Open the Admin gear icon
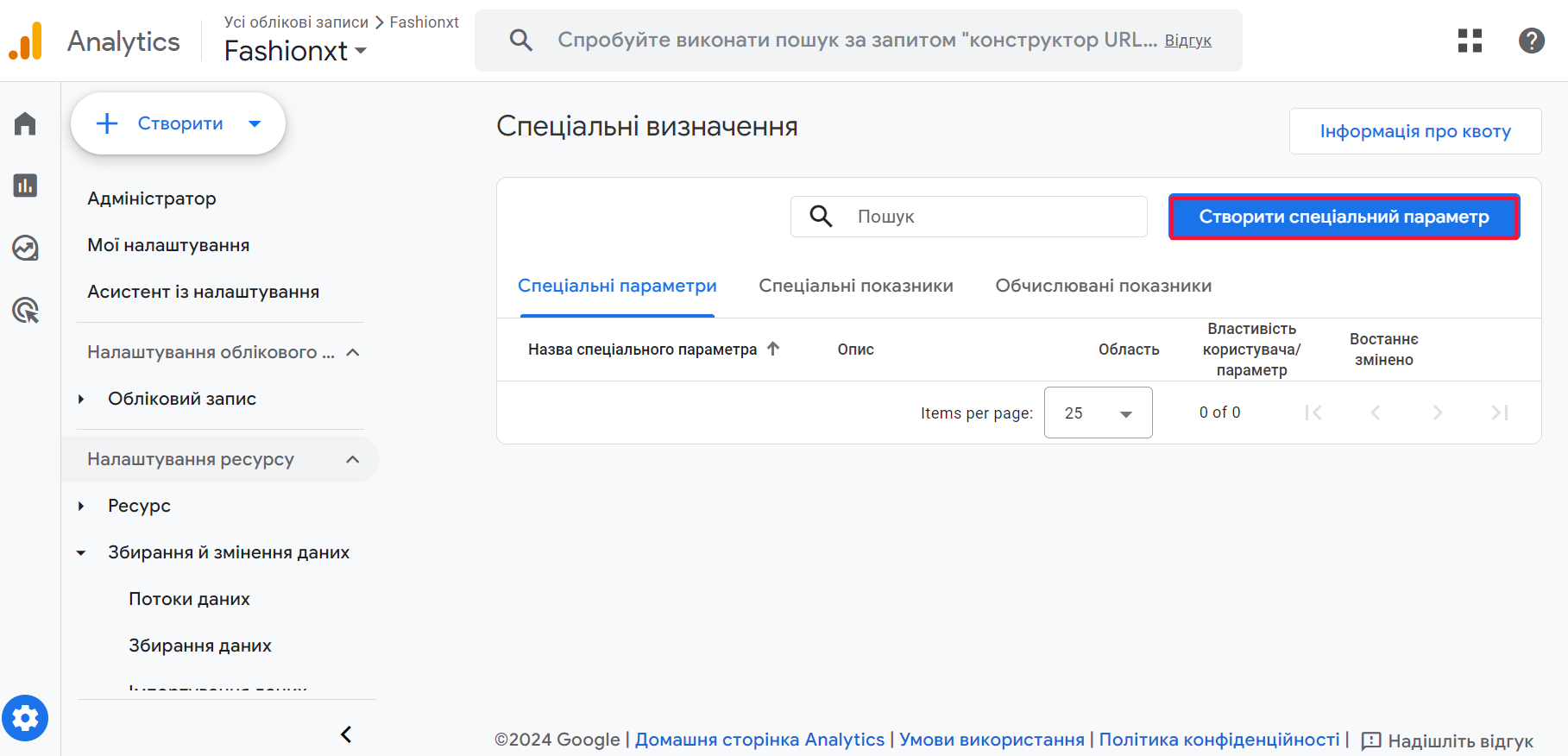This screenshot has height=756, width=1568. pyautogui.click(x=25, y=718)
